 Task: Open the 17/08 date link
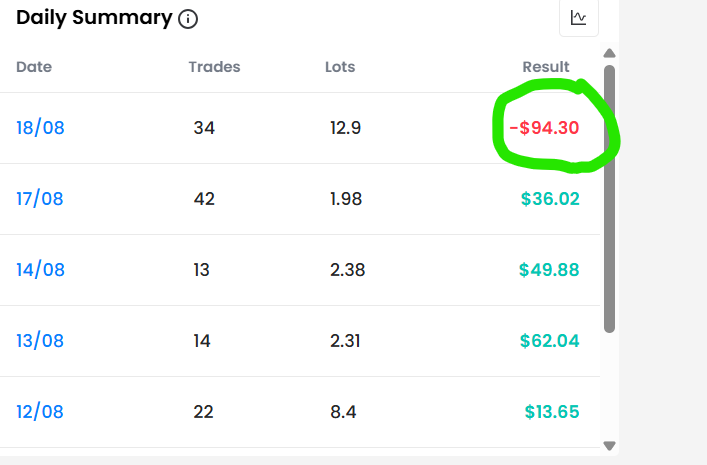pos(40,199)
